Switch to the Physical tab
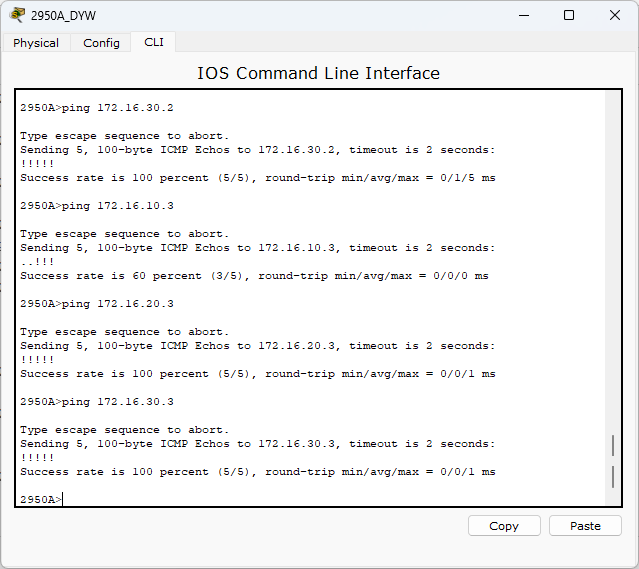This screenshot has width=639, height=569. 36,43
